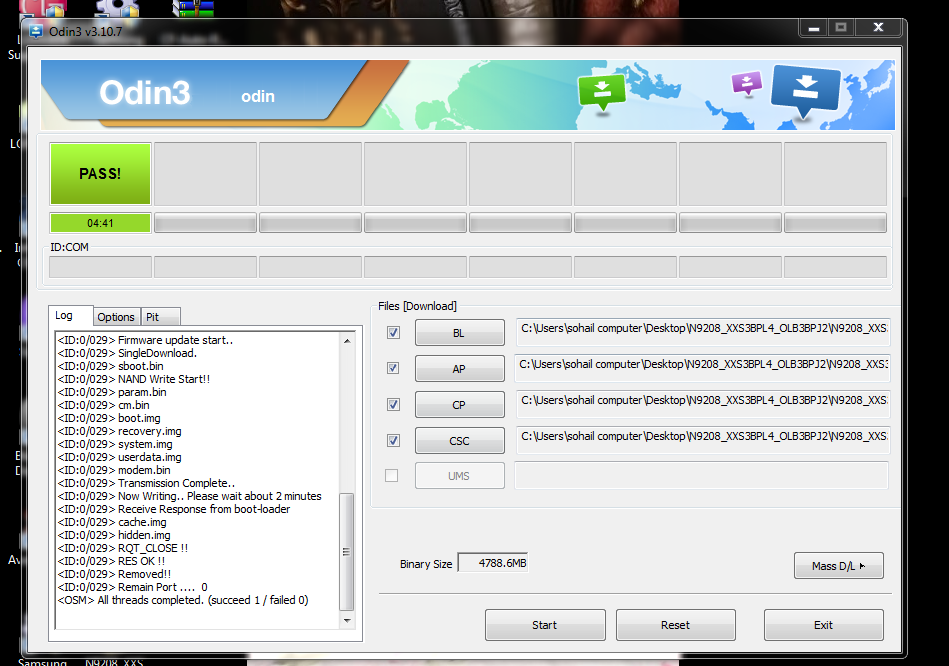Switch to the Log tab
Screen dimensions: 949x666
[x=71, y=316]
